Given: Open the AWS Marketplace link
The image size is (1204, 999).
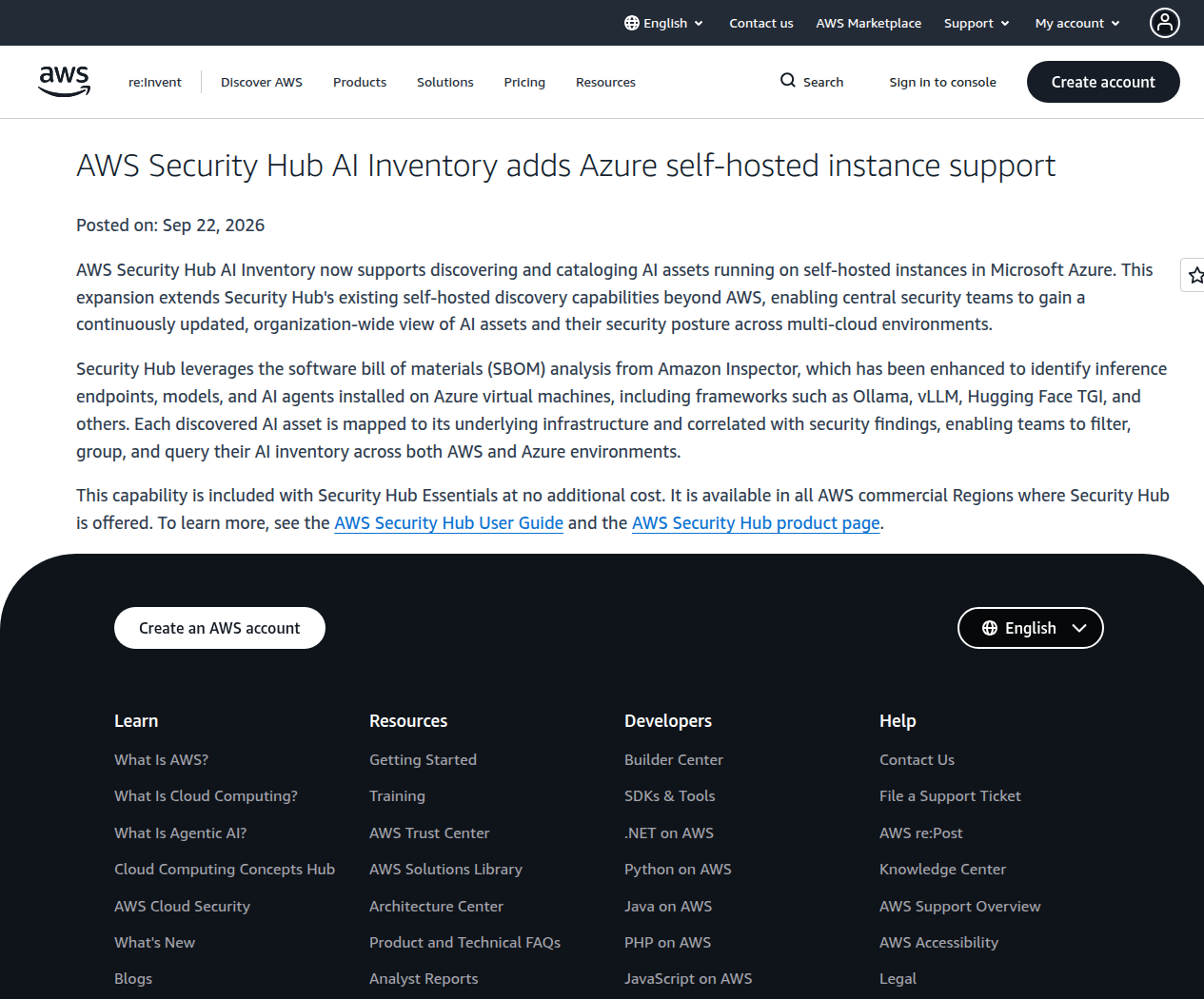Looking at the screenshot, I should (x=869, y=23).
